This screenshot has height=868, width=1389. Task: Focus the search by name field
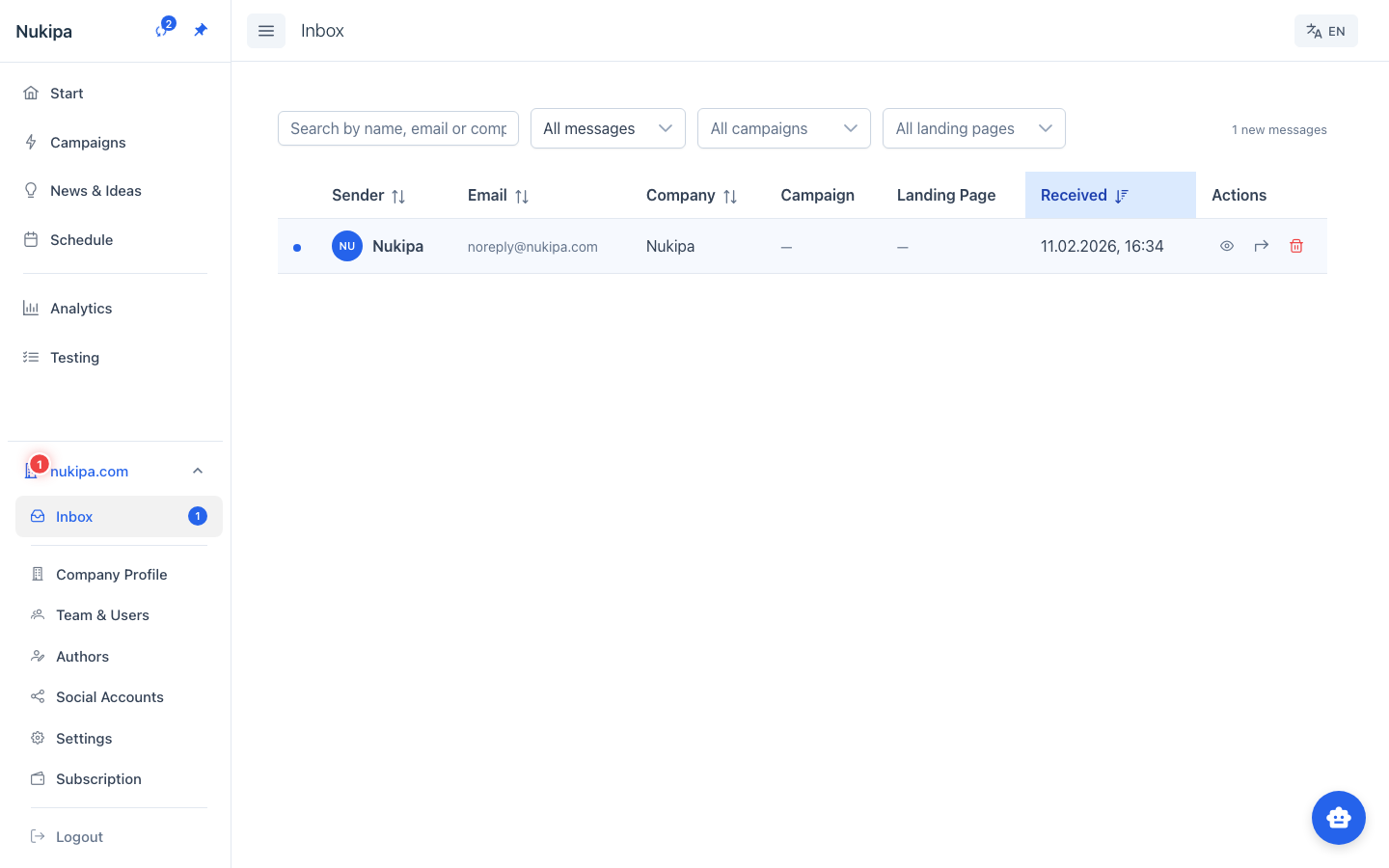(x=397, y=128)
